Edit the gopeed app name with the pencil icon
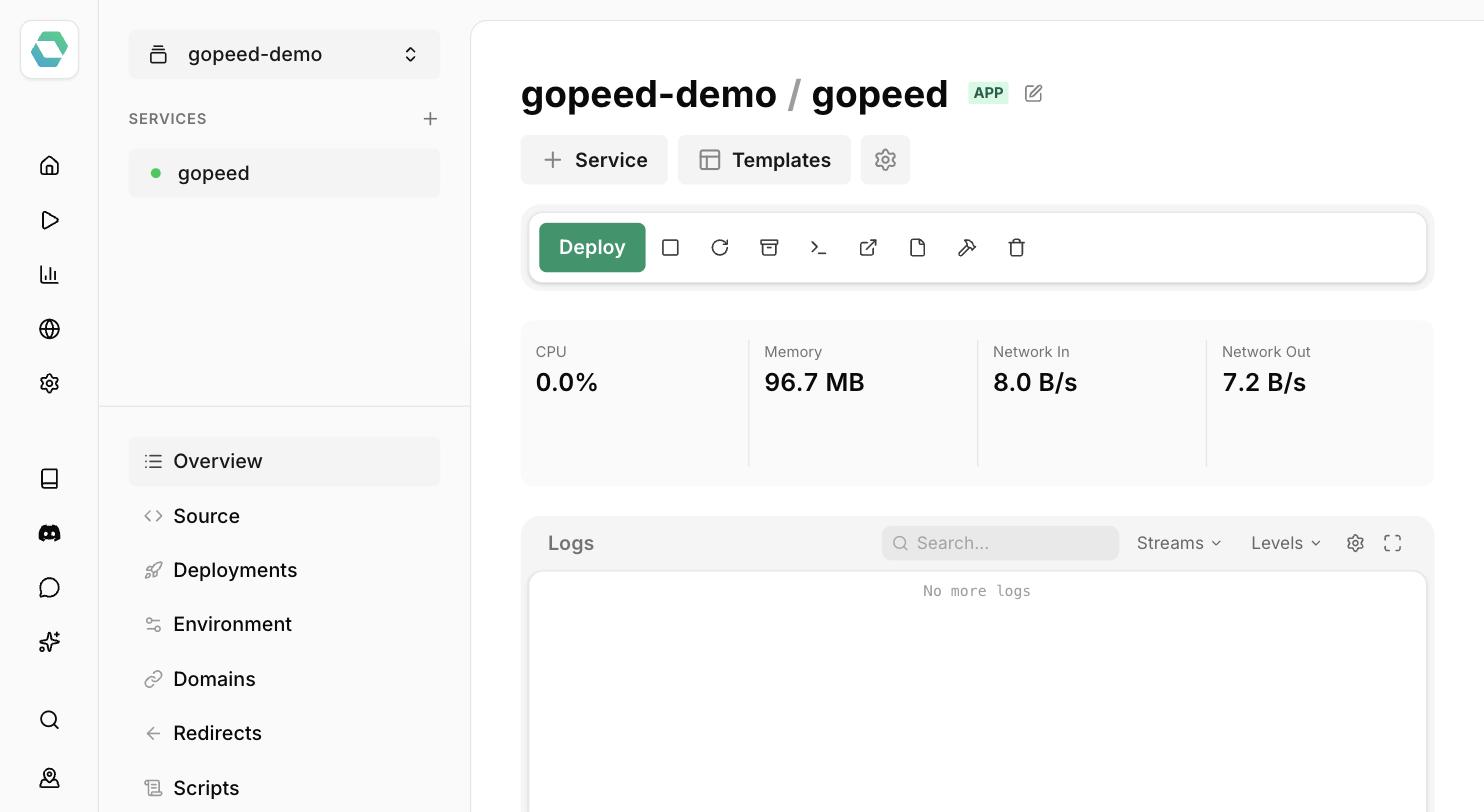This screenshot has height=812, width=1484. (1033, 93)
